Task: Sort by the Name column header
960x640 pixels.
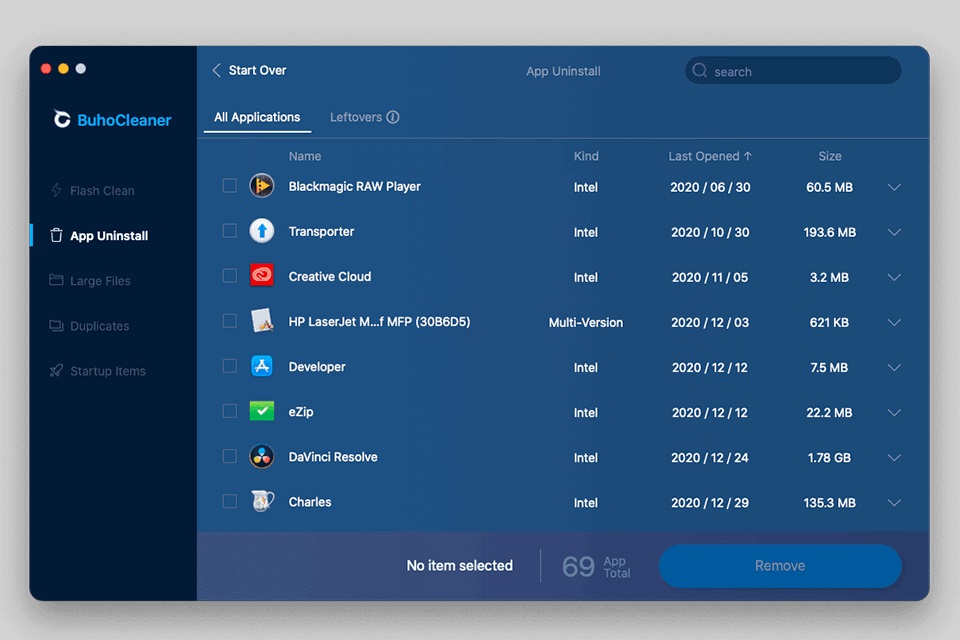Action: click(305, 156)
